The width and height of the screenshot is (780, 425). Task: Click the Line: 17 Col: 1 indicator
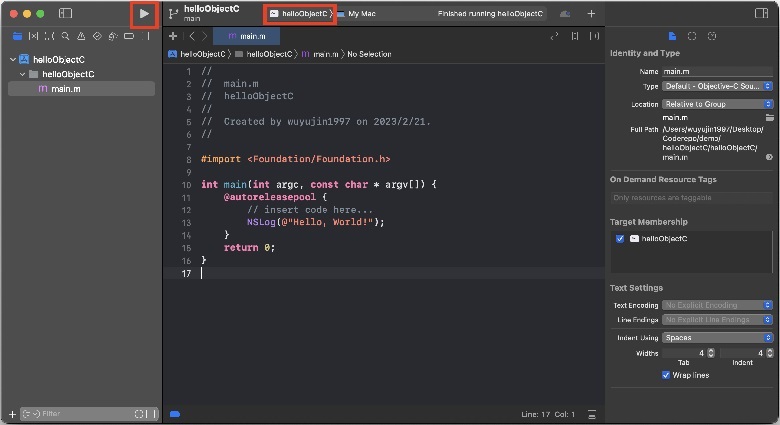pyautogui.click(x=548, y=414)
